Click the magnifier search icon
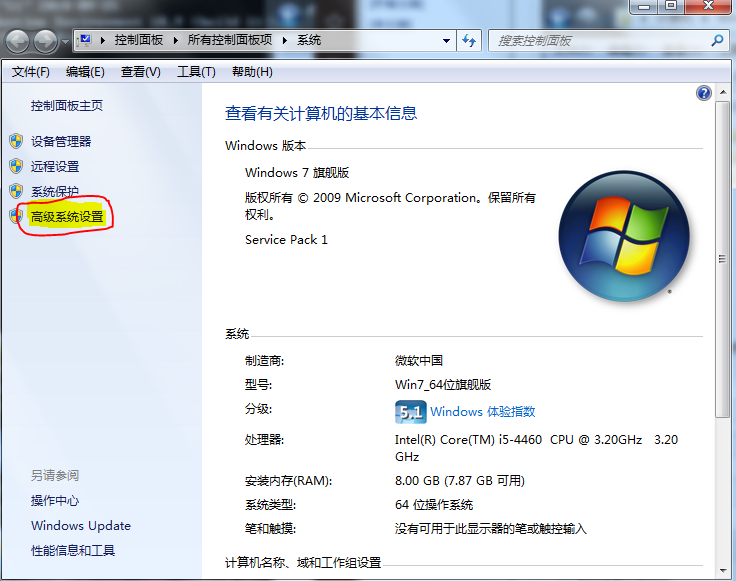Image resolution: width=736 pixels, height=581 pixels. pos(717,41)
